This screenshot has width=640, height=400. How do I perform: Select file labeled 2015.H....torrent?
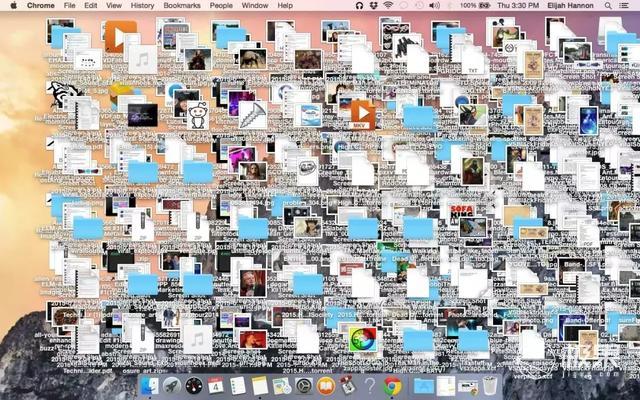pyautogui.click(x=306, y=371)
